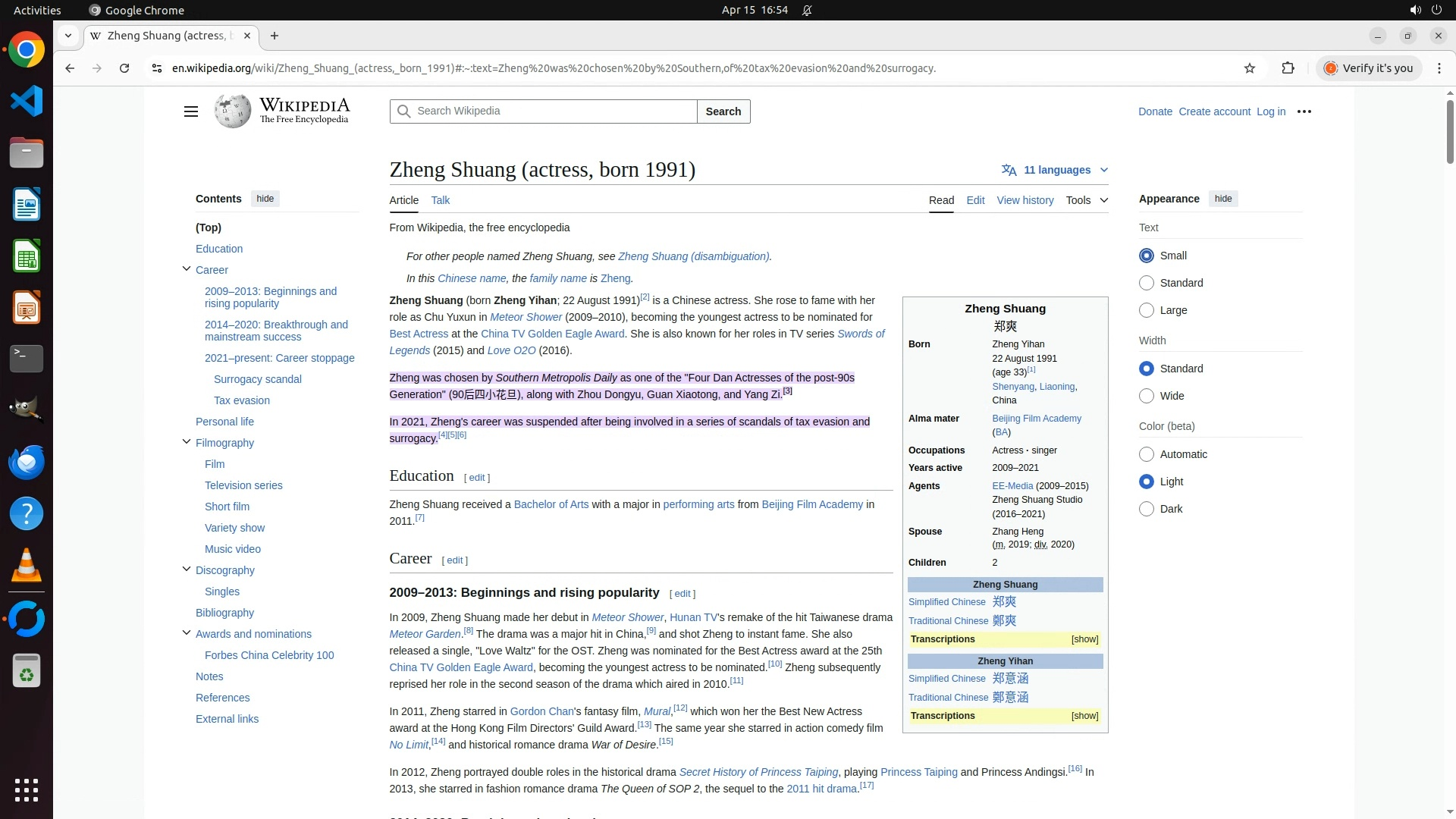Select the Large text size option
1456x819 pixels.
tap(1147, 310)
